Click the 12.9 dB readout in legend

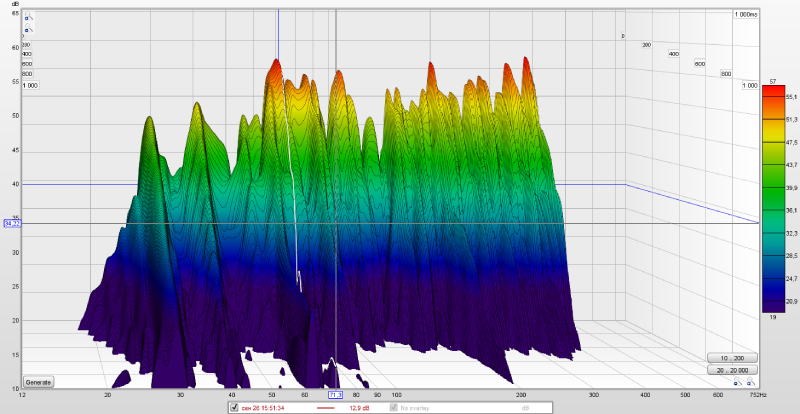point(358,408)
